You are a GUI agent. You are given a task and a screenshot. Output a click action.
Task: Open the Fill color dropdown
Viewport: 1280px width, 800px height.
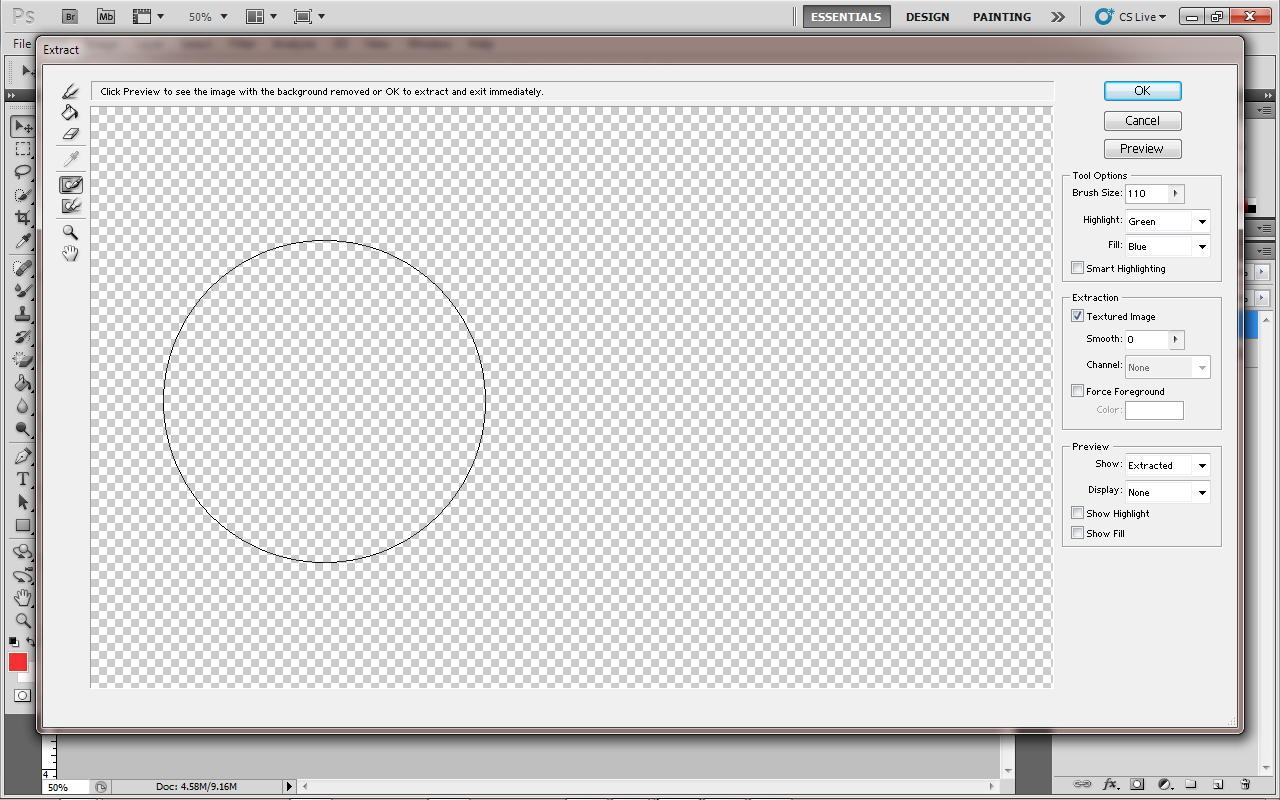pos(1202,246)
